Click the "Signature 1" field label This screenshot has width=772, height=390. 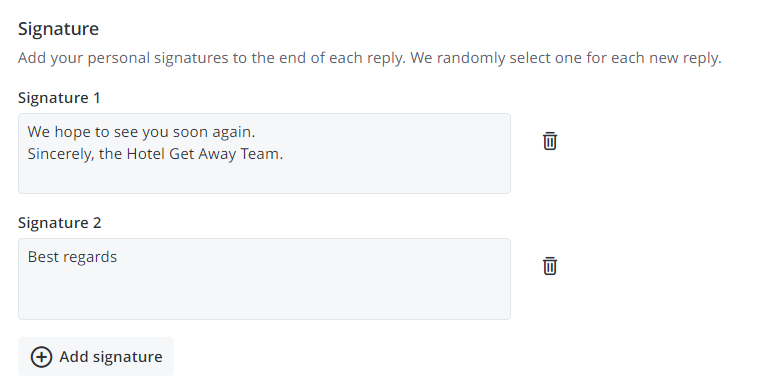click(x=59, y=98)
